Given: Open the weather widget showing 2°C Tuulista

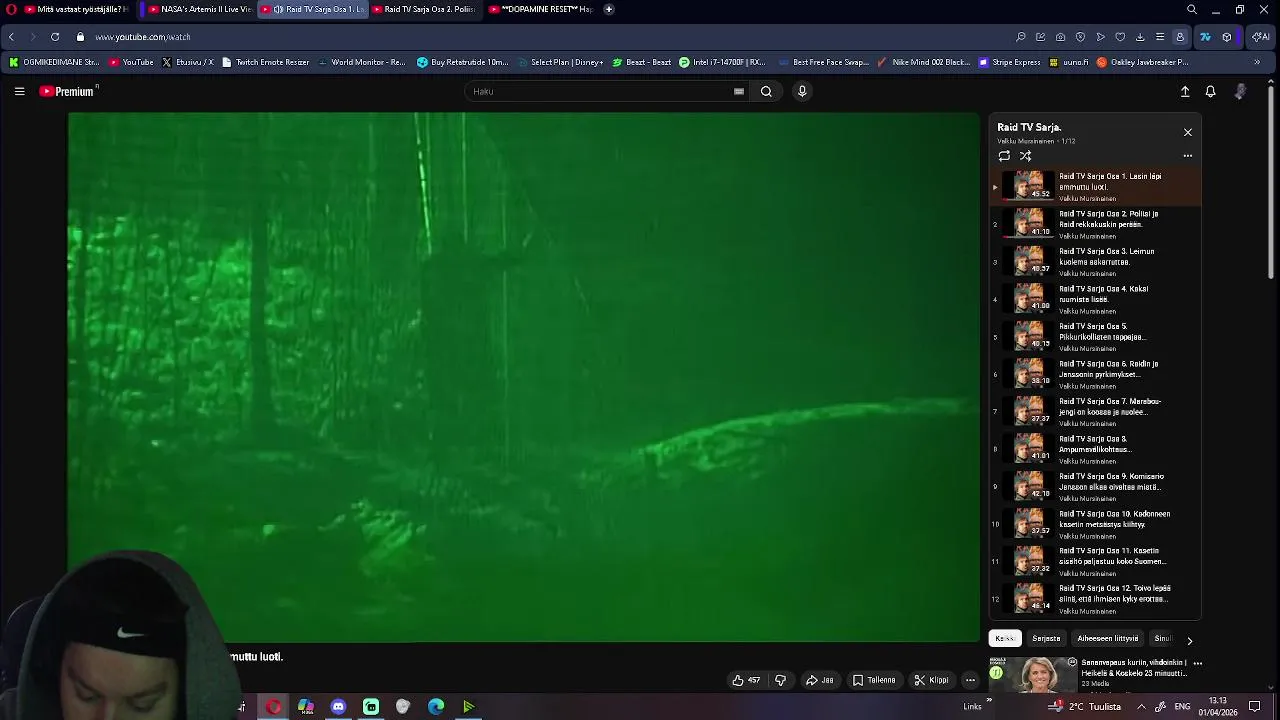Looking at the screenshot, I should (1084, 707).
